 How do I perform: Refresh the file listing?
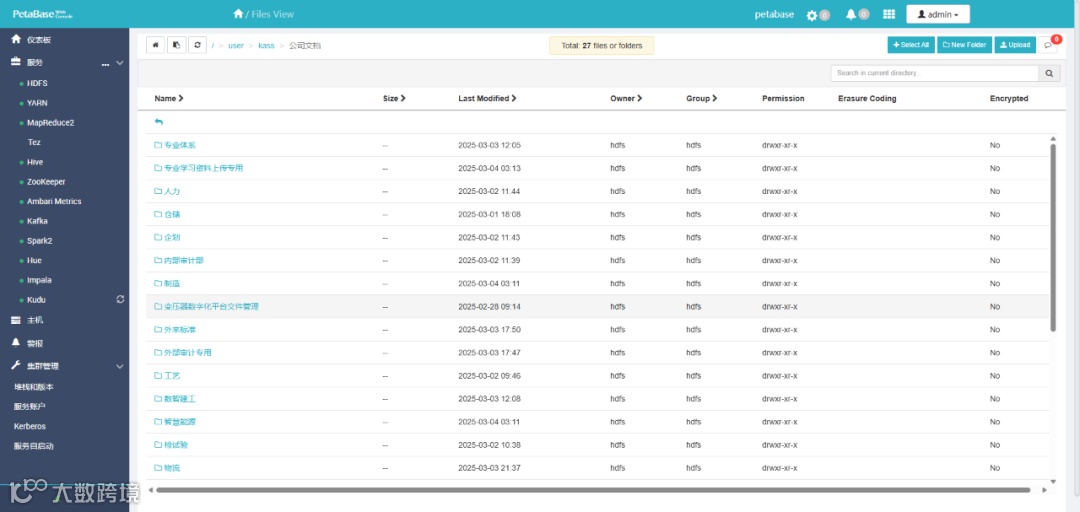pos(198,45)
